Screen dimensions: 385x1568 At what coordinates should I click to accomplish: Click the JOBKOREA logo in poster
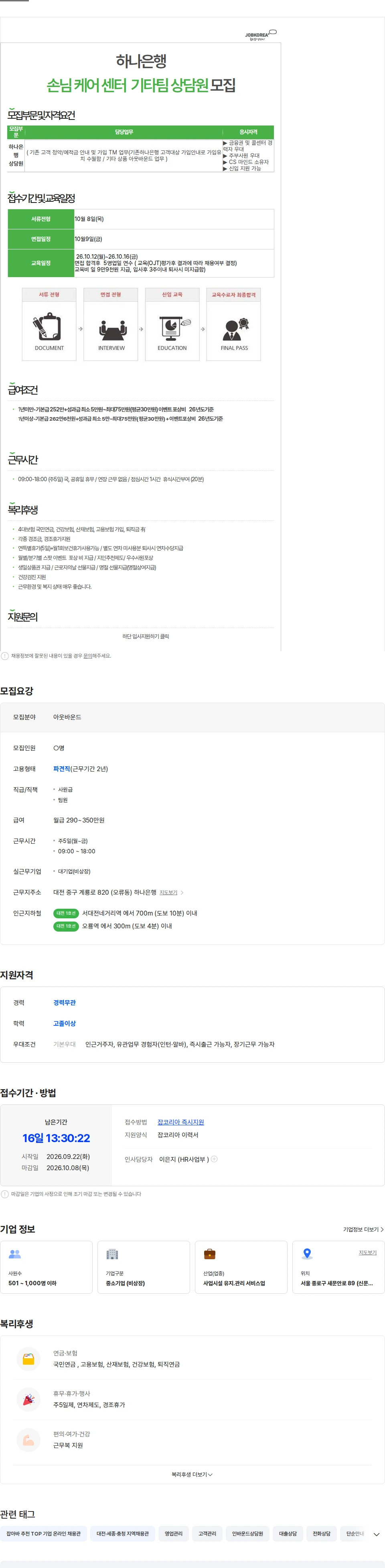[x=260, y=35]
